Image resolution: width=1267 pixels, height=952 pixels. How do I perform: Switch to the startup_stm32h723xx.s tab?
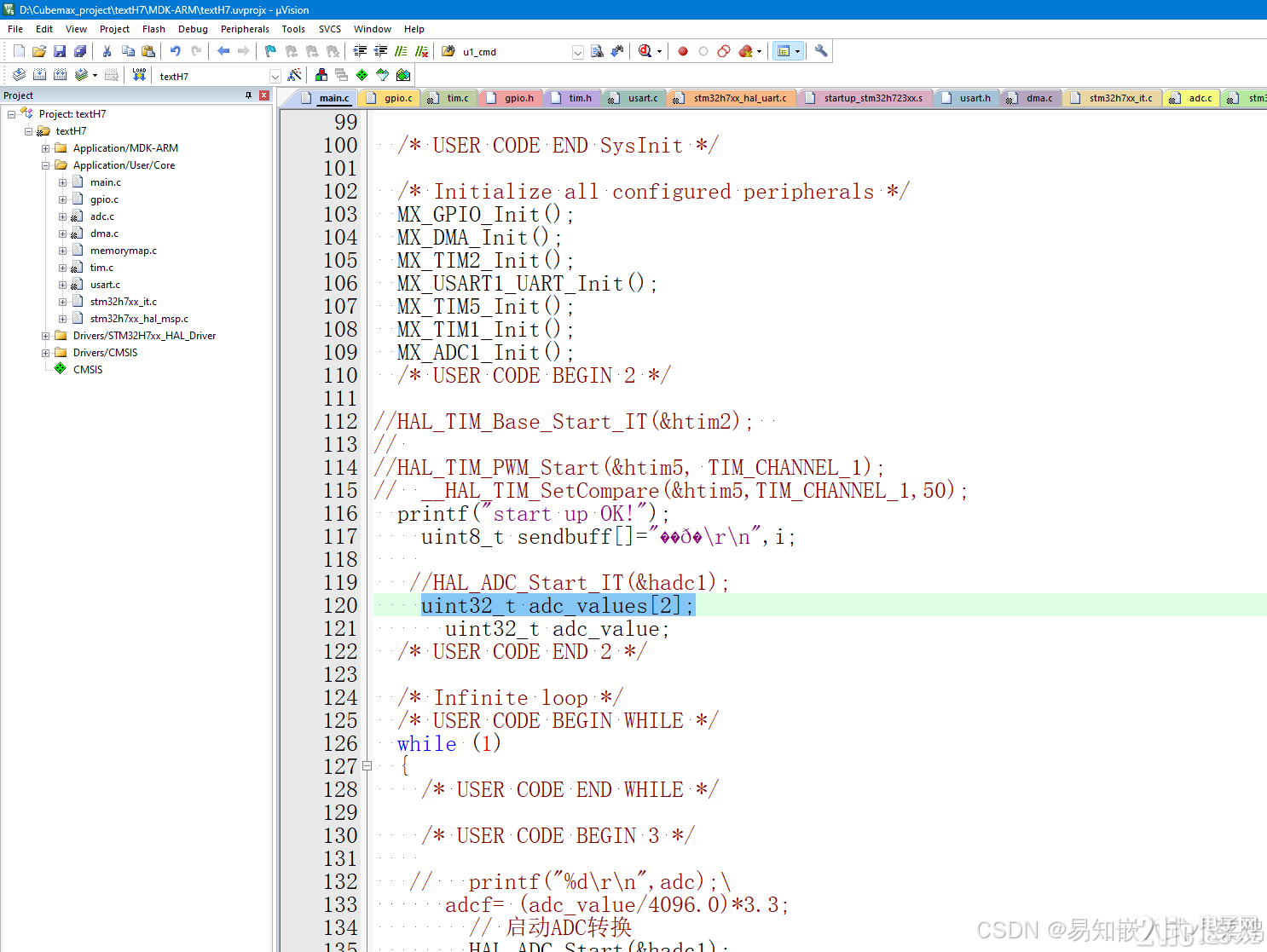pos(865,98)
